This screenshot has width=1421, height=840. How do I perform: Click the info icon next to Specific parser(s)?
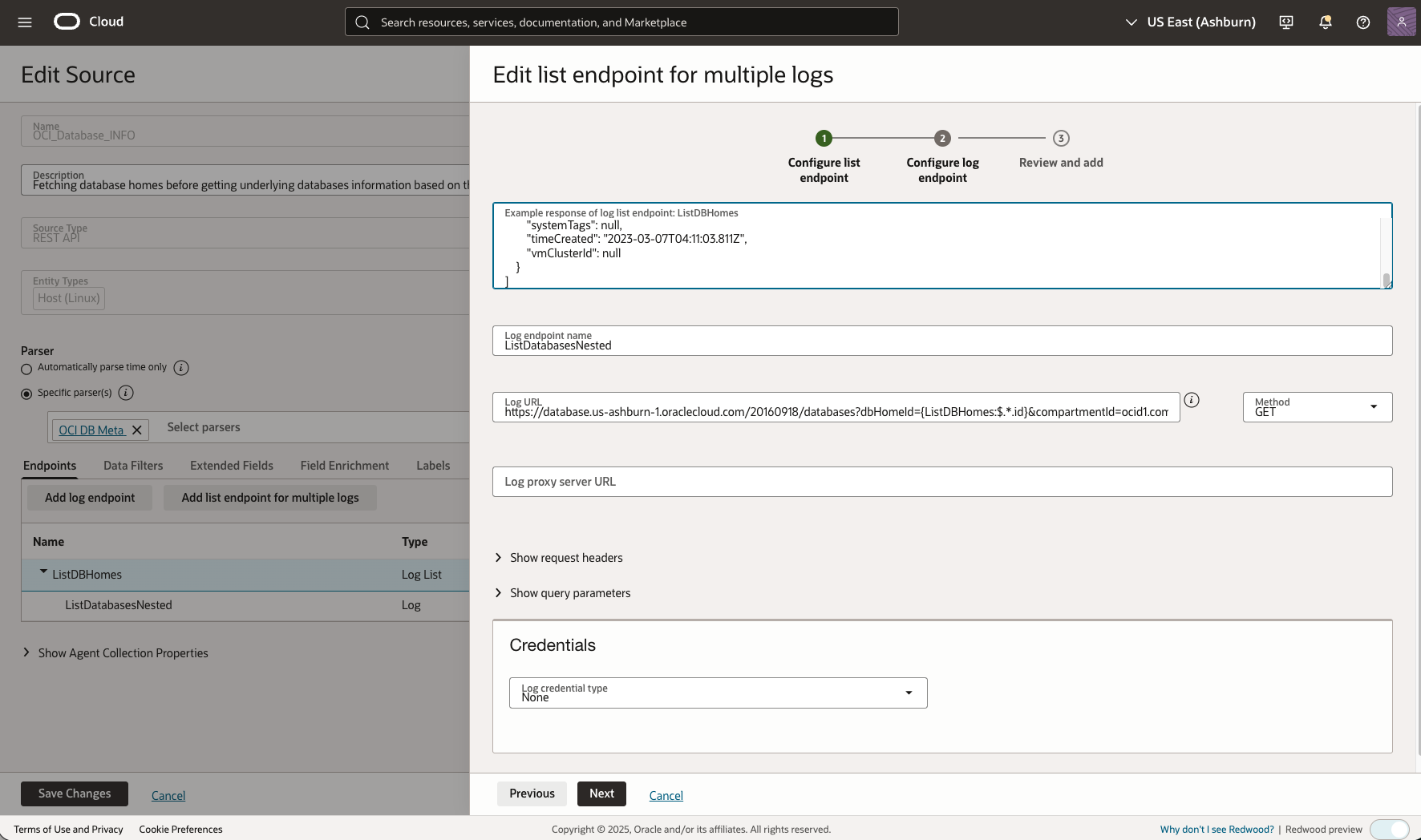tap(125, 393)
